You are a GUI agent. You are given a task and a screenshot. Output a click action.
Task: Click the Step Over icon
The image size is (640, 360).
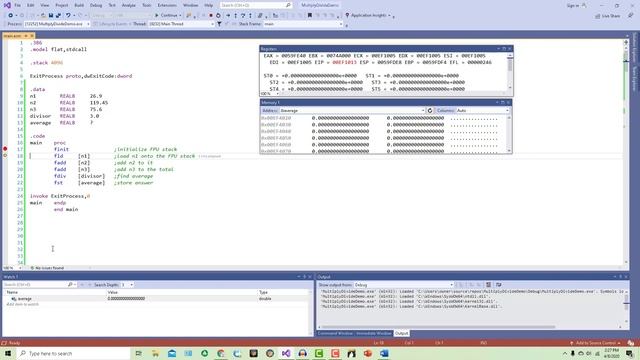[x=243, y=15]
